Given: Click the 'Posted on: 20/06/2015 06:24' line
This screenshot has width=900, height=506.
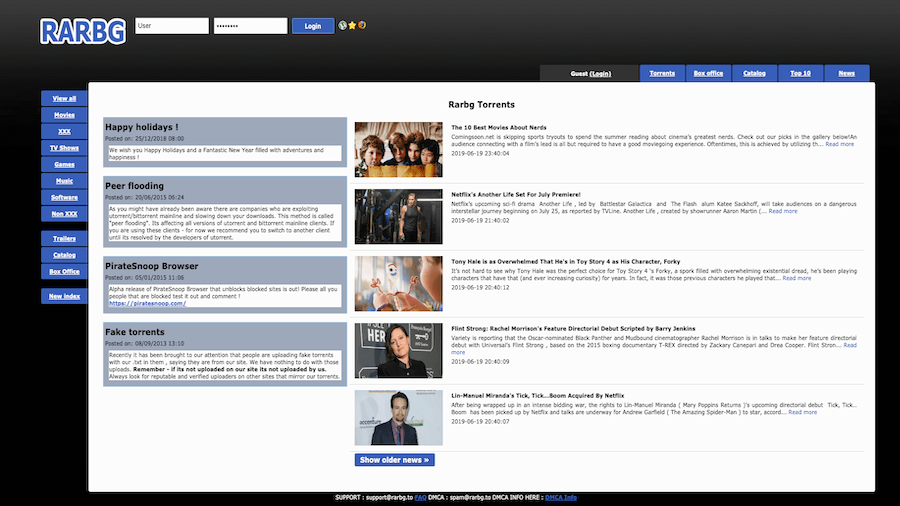Looking at the screenshot, I should pos(145,197).
